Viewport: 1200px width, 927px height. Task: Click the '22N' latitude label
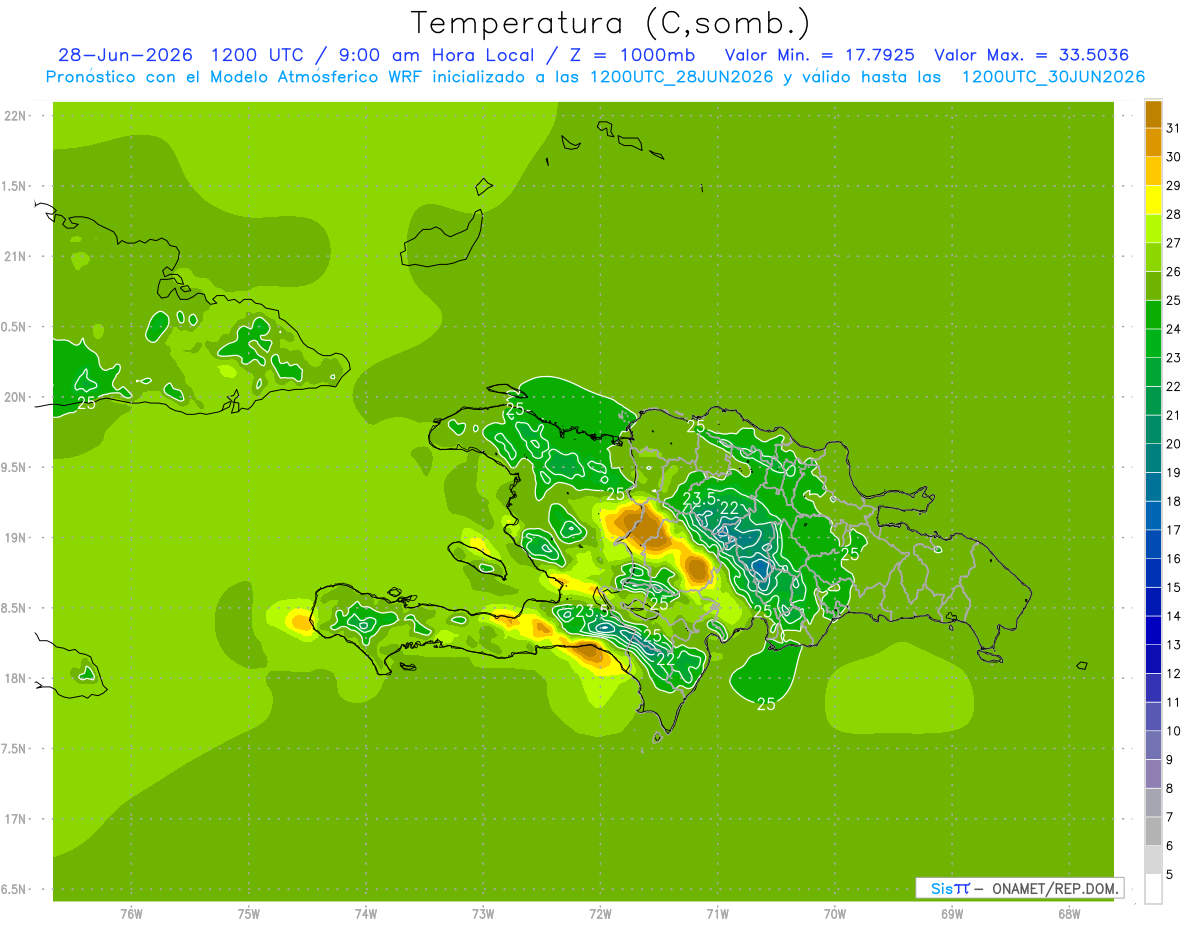[17, 115]
